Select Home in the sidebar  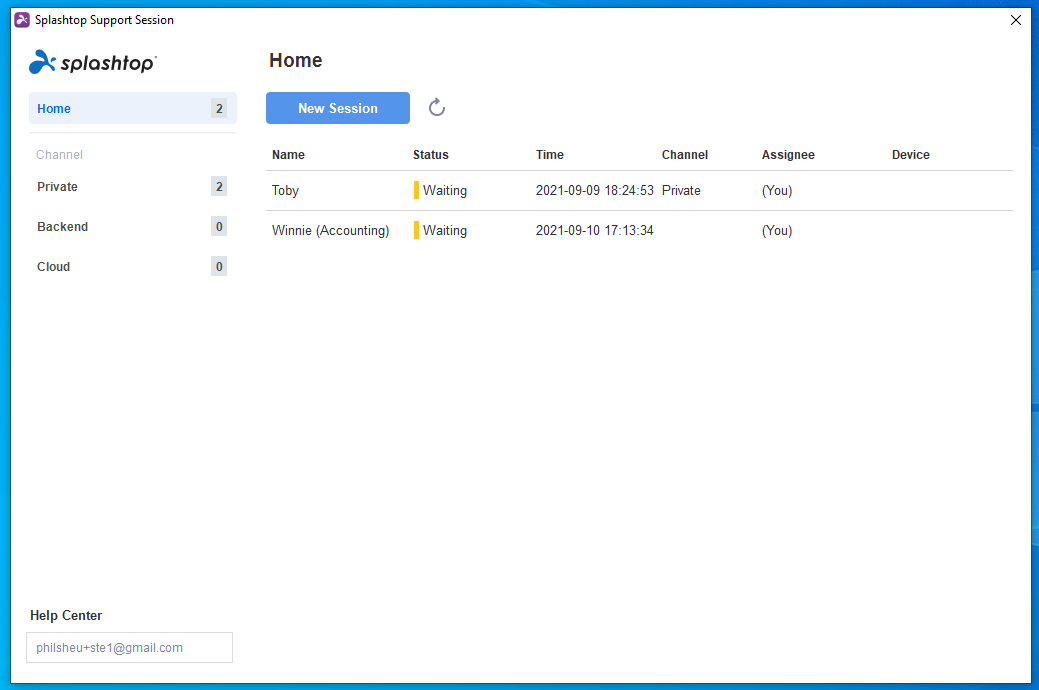click(x=133, y=108)
